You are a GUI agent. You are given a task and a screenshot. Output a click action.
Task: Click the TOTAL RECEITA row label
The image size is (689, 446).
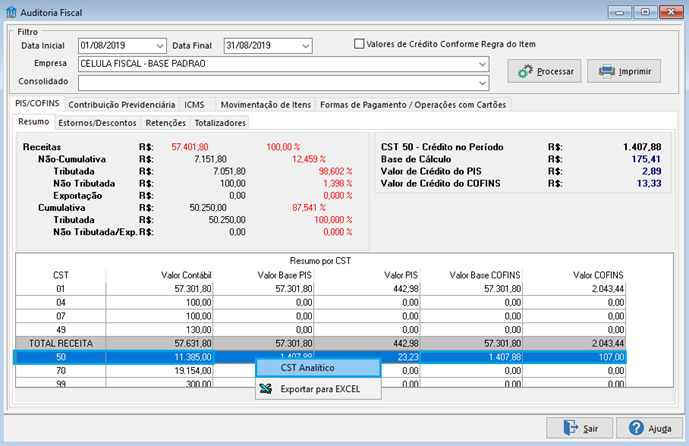[61, 343]
